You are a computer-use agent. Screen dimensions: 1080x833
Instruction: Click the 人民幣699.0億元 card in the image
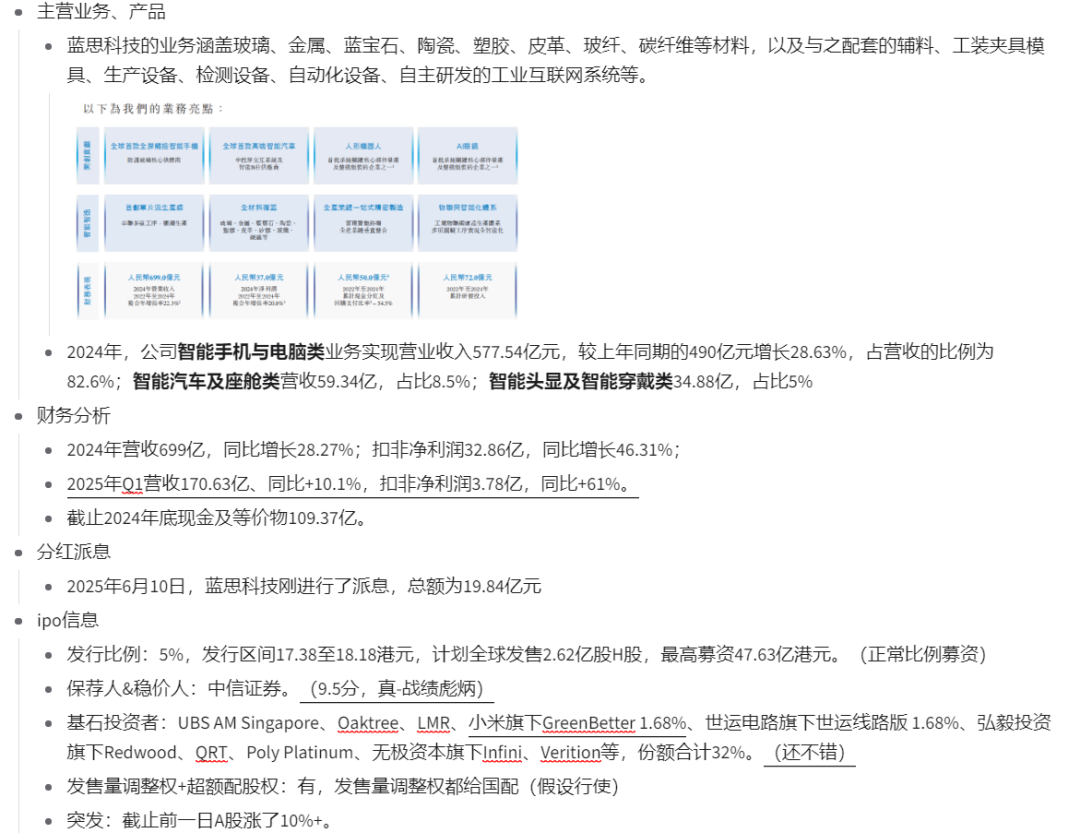tap(154, 289)
